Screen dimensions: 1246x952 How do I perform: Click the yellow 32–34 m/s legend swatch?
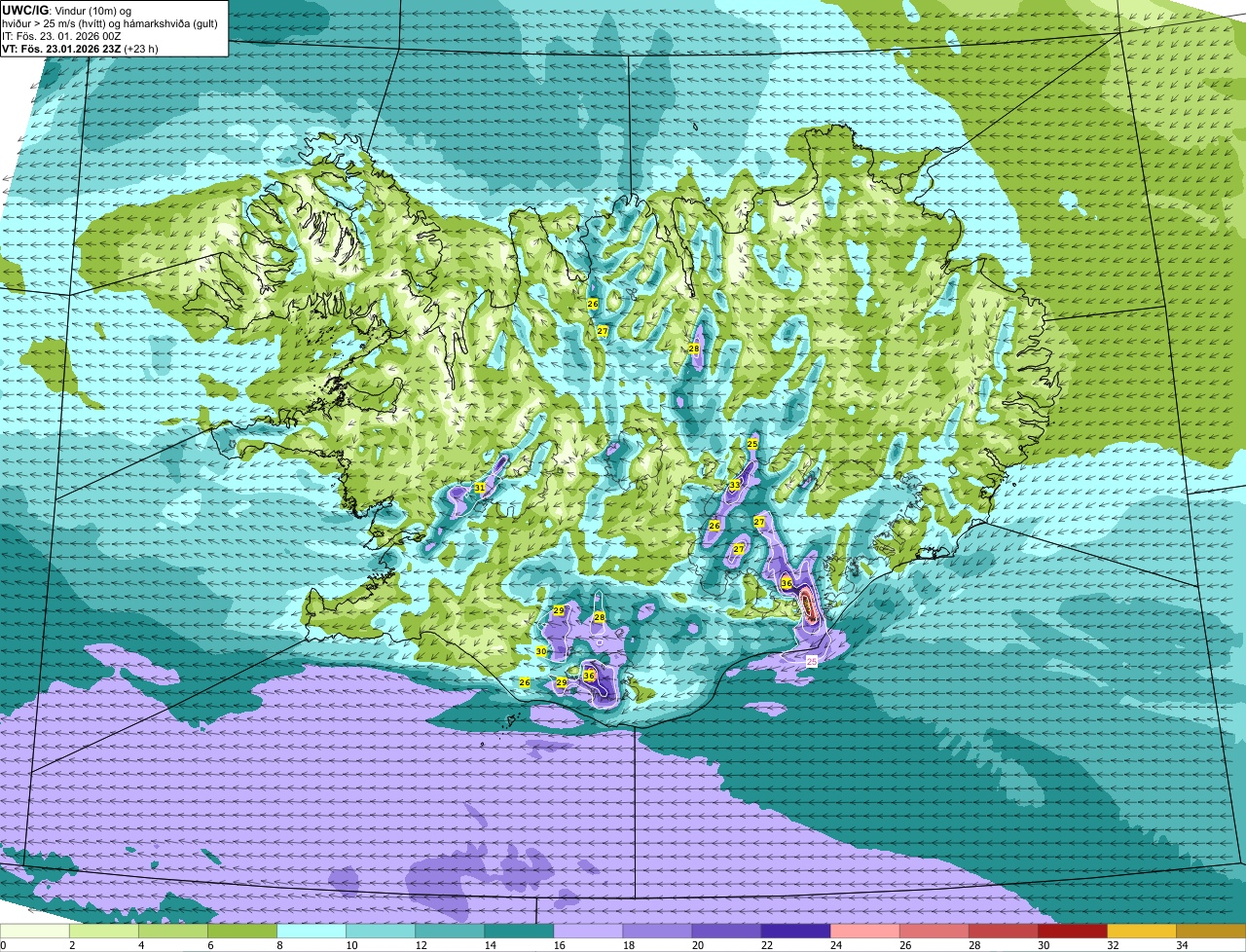[1141, 931]
